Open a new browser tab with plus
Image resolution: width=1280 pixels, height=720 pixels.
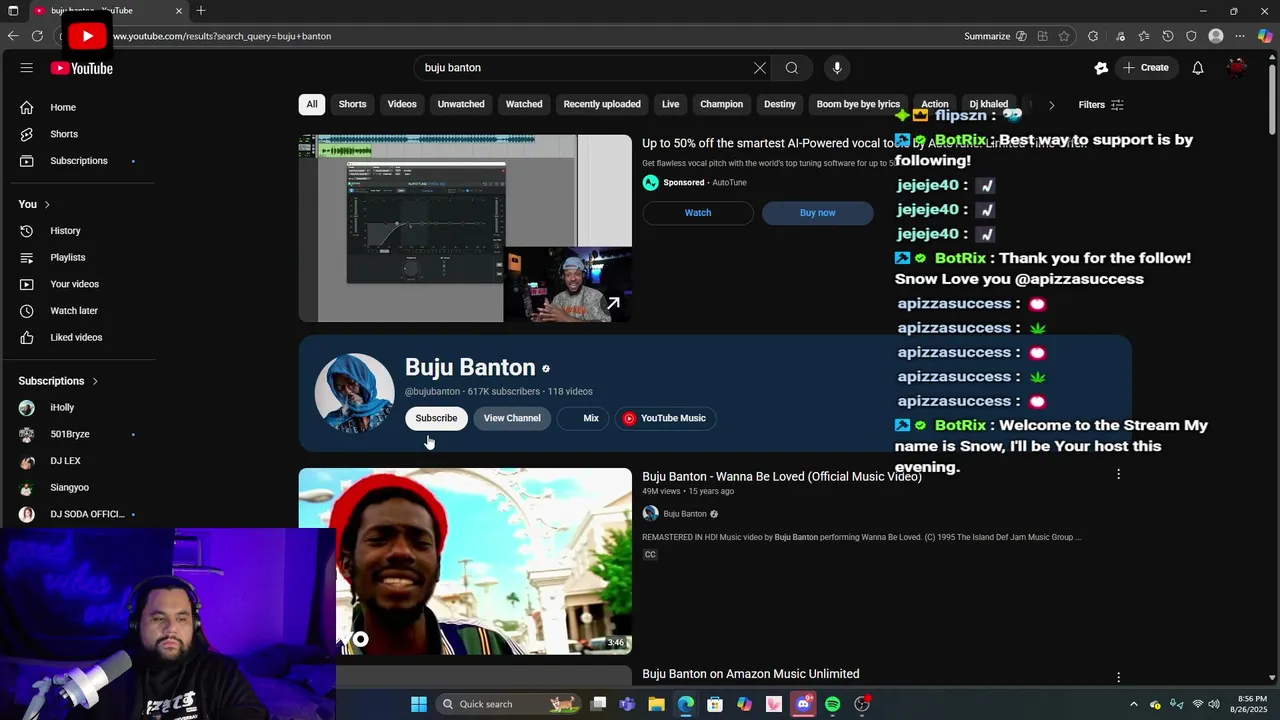[x=201, y=10]
